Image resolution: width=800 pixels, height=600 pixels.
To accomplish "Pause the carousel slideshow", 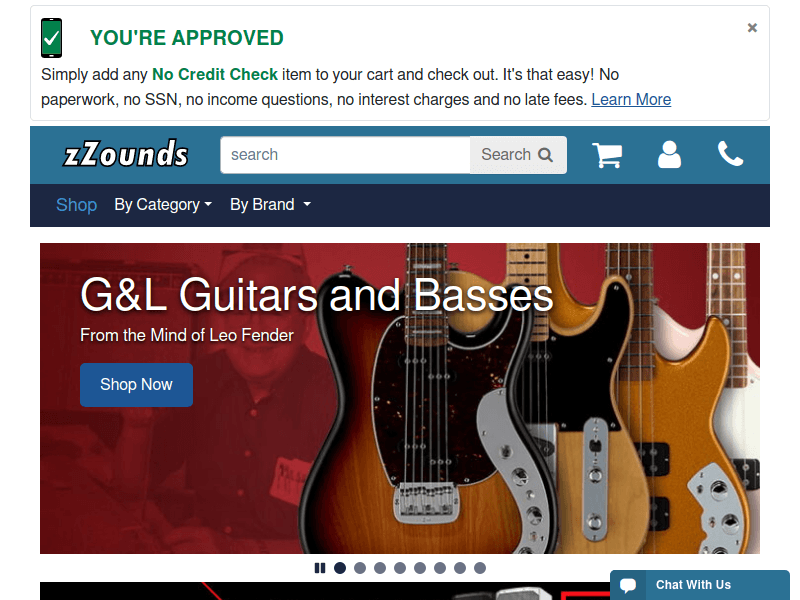I will click(x=320, y=568).
